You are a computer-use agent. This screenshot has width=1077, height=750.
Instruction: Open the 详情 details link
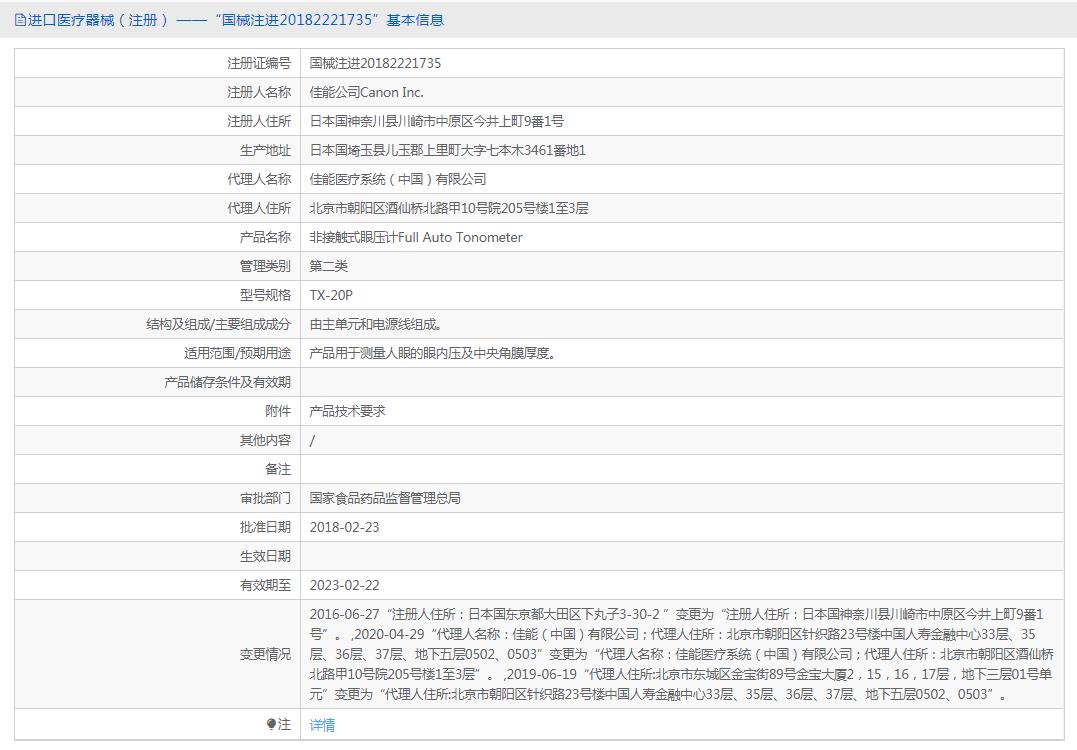[x=322, y=725]
